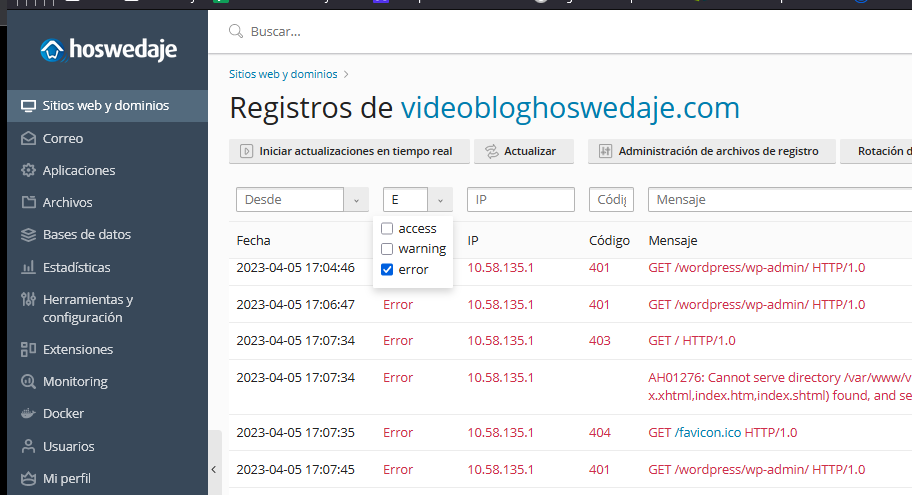
Task: Click the Rotación button
Action: pos(876,151)
